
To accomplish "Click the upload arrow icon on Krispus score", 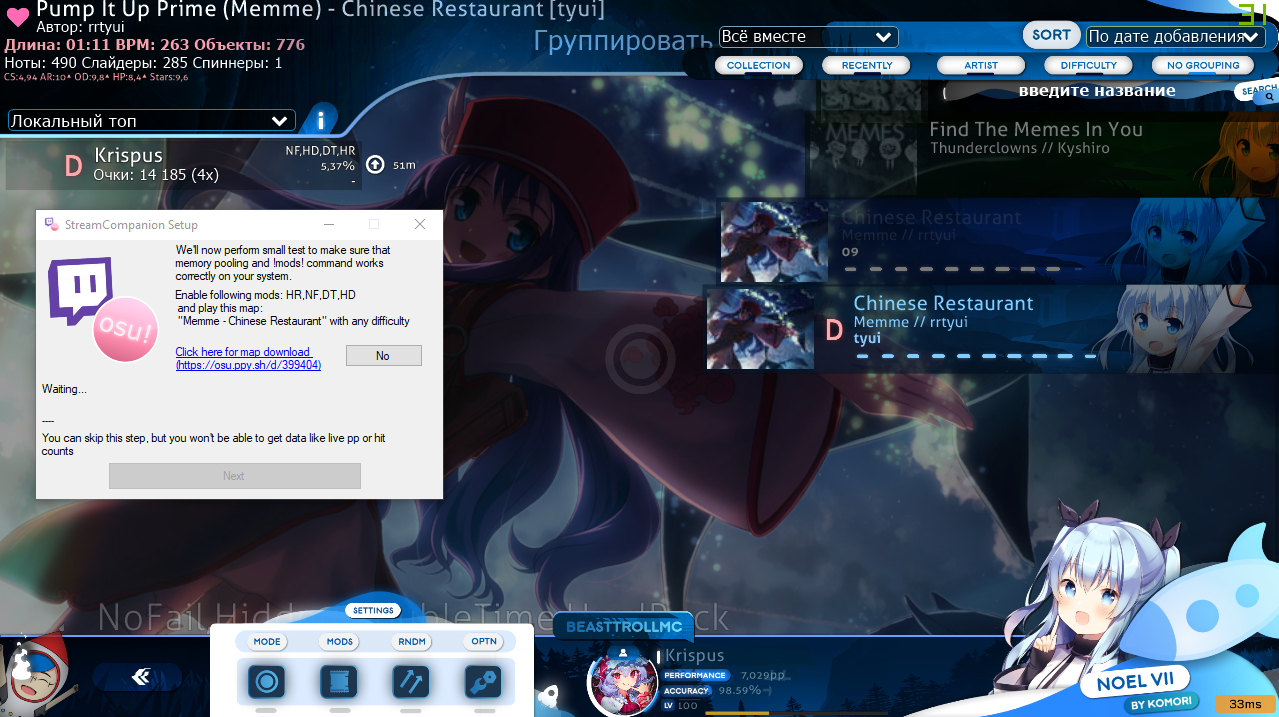I will (x=375, y=165).
